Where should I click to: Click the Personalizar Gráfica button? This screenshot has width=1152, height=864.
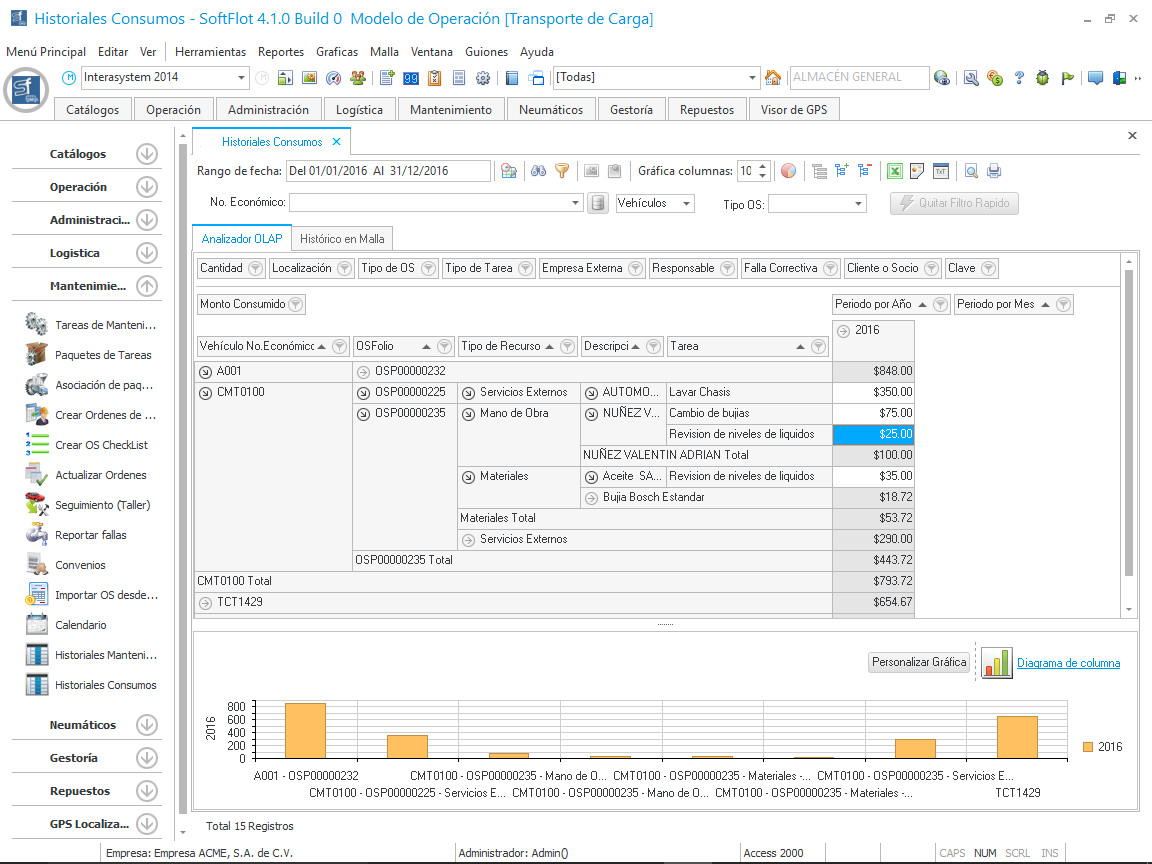tap(919, 662)
